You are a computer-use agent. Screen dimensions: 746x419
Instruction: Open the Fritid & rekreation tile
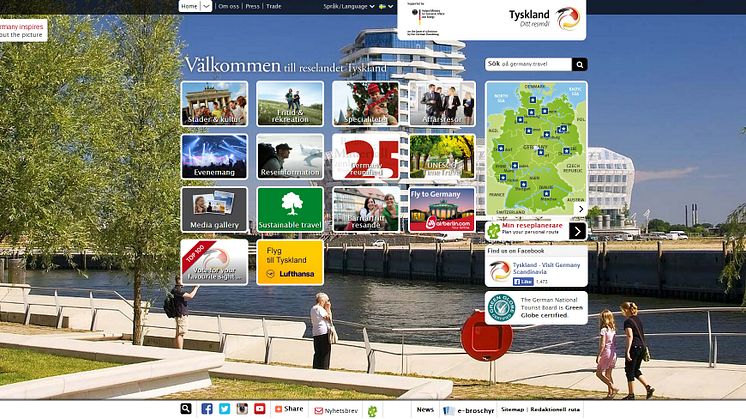[290, 104]
